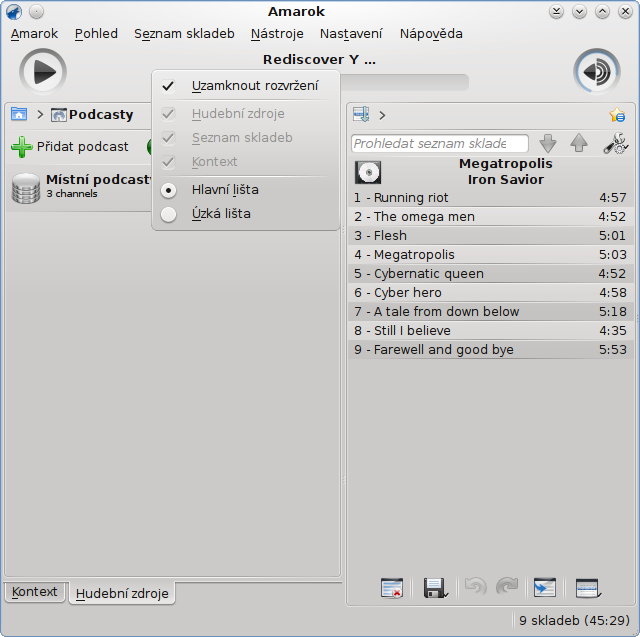Toggle Hudební zdroje checkbox in menu
Screen dimensions: 640x637
pos(168,114)
